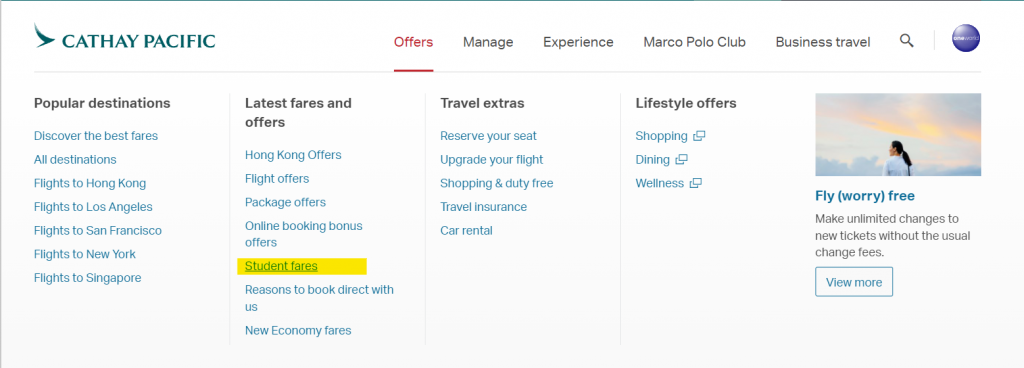This screenshot has width=1024, height=368.
Task: Open the Experience menu
Action: click(x=578, y=42)
